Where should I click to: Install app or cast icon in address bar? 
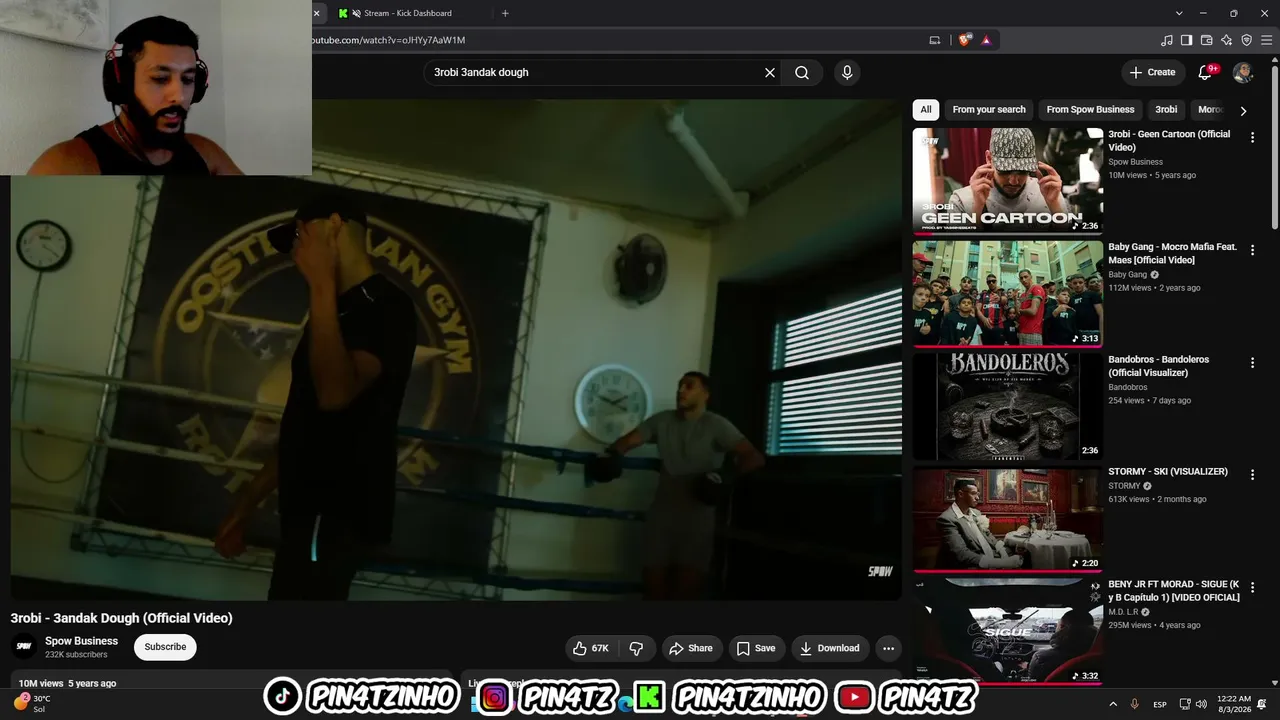click(x=935, y=40)
